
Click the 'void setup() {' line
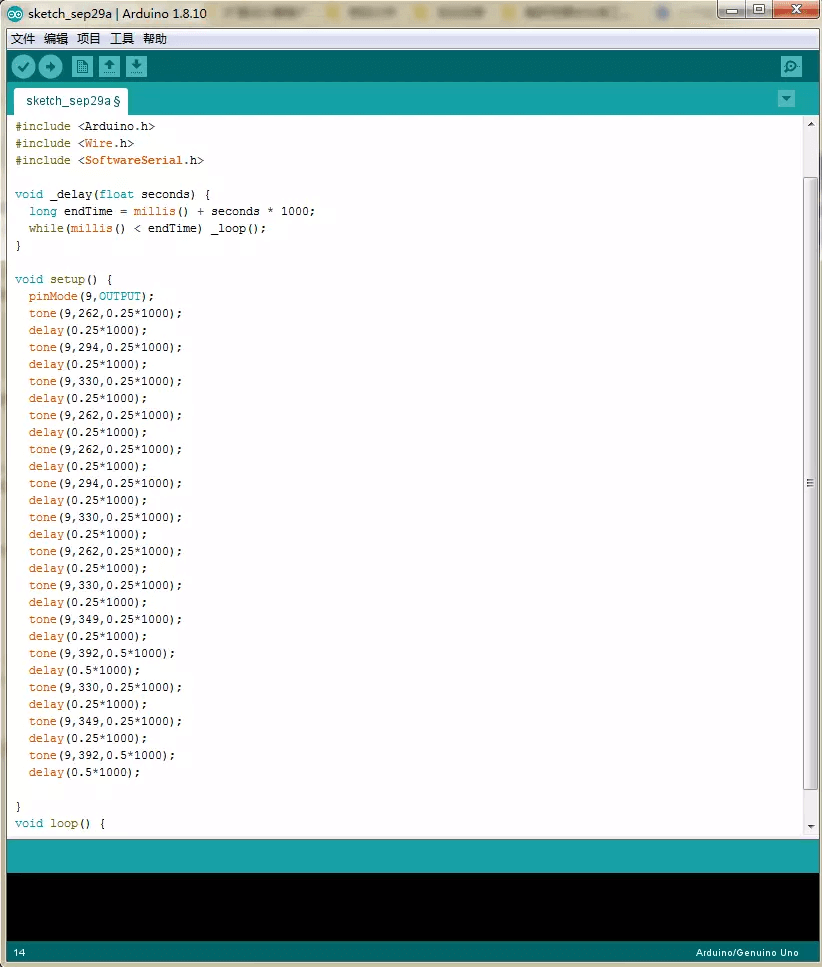(64, 279)
